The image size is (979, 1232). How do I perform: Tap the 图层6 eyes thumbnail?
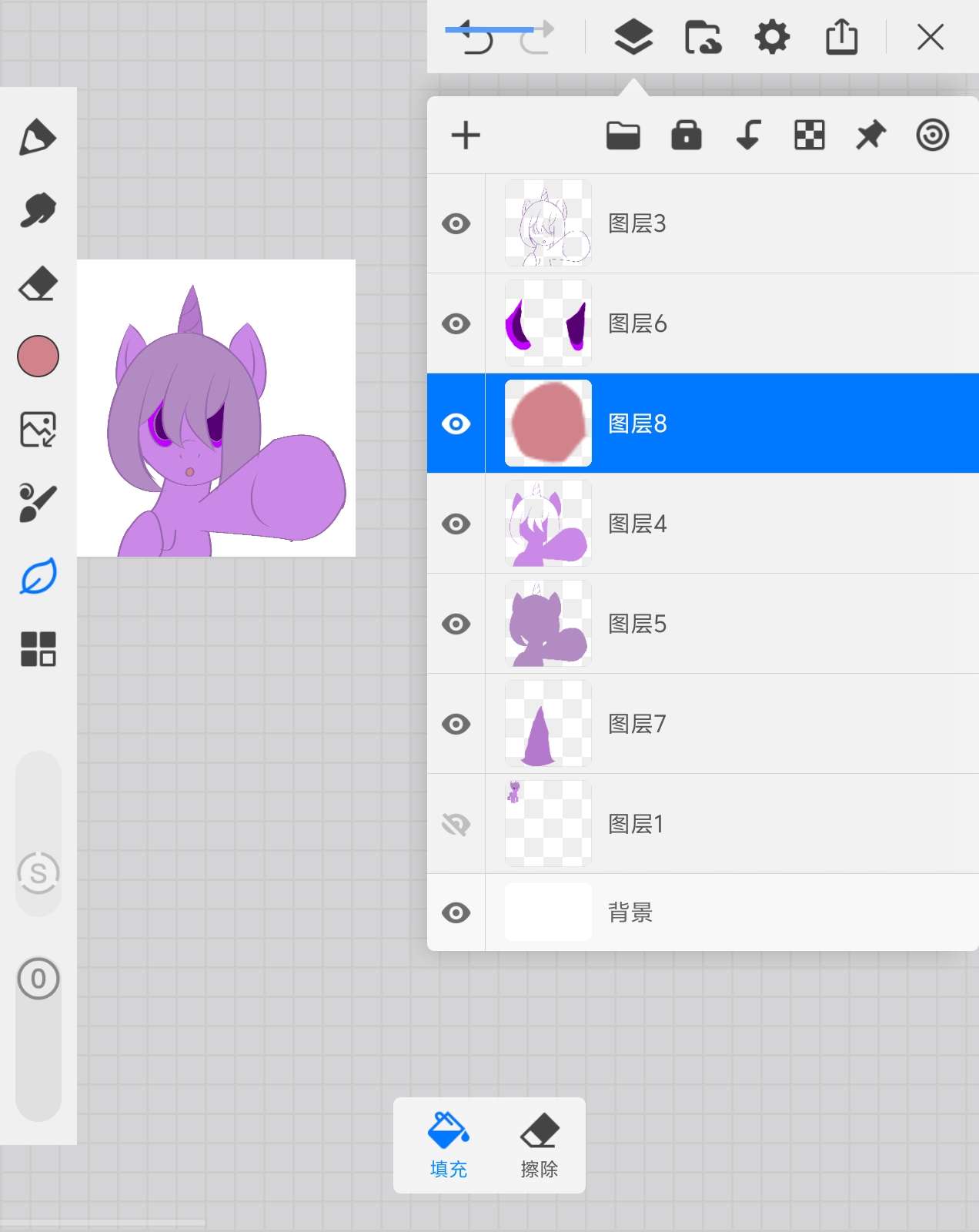pyautogui.click(x=548, y=323)
